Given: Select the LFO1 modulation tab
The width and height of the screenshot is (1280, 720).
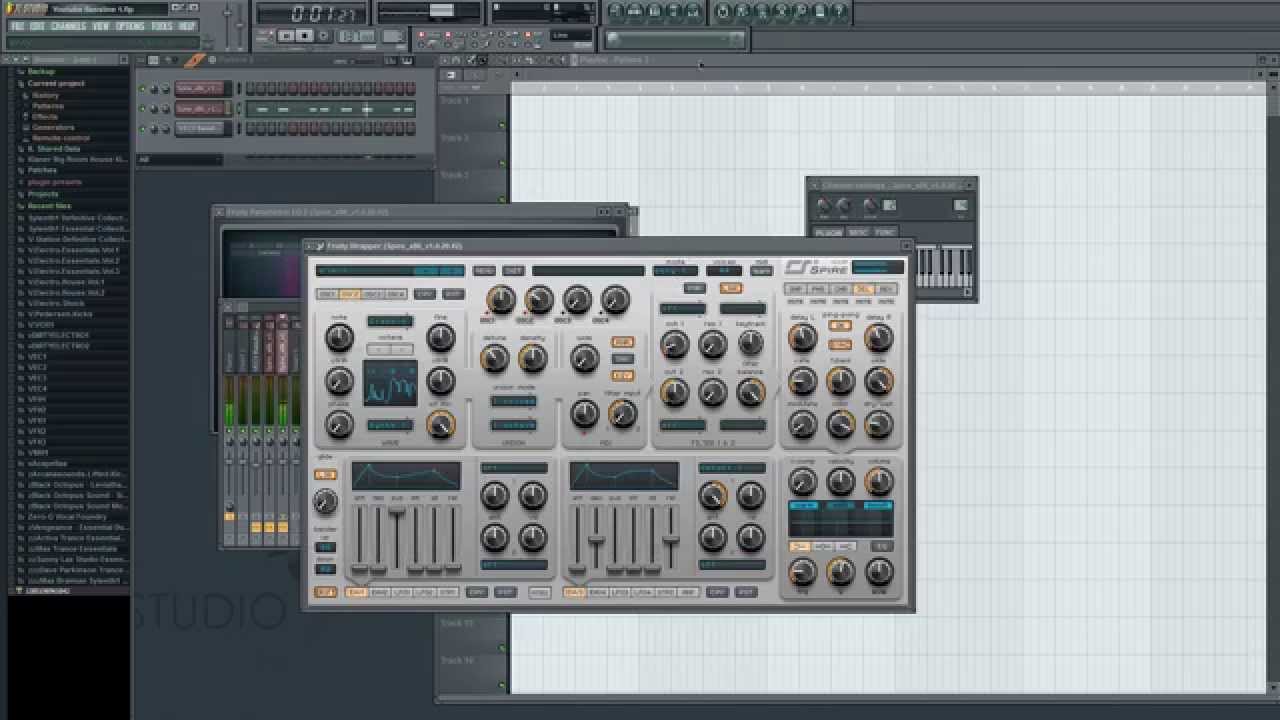Looking at the screenshot, I should (402, 592).
